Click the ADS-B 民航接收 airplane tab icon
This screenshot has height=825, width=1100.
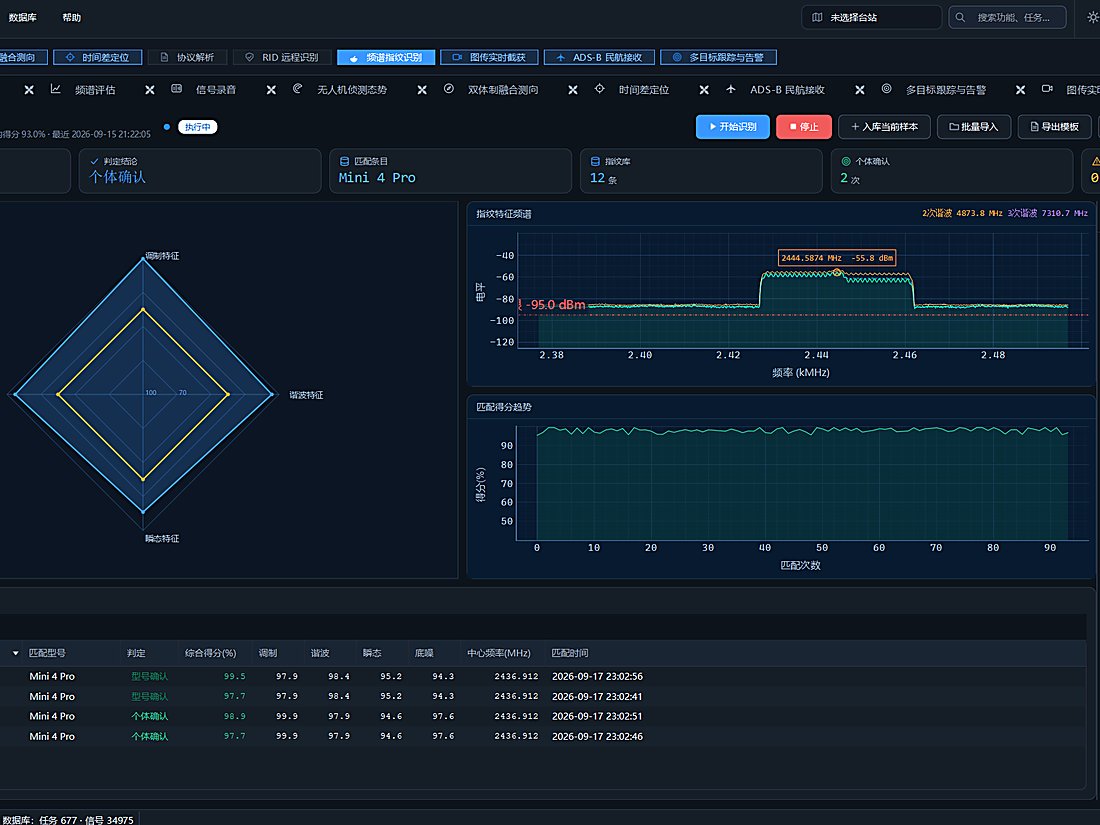[x=731, y=89]
